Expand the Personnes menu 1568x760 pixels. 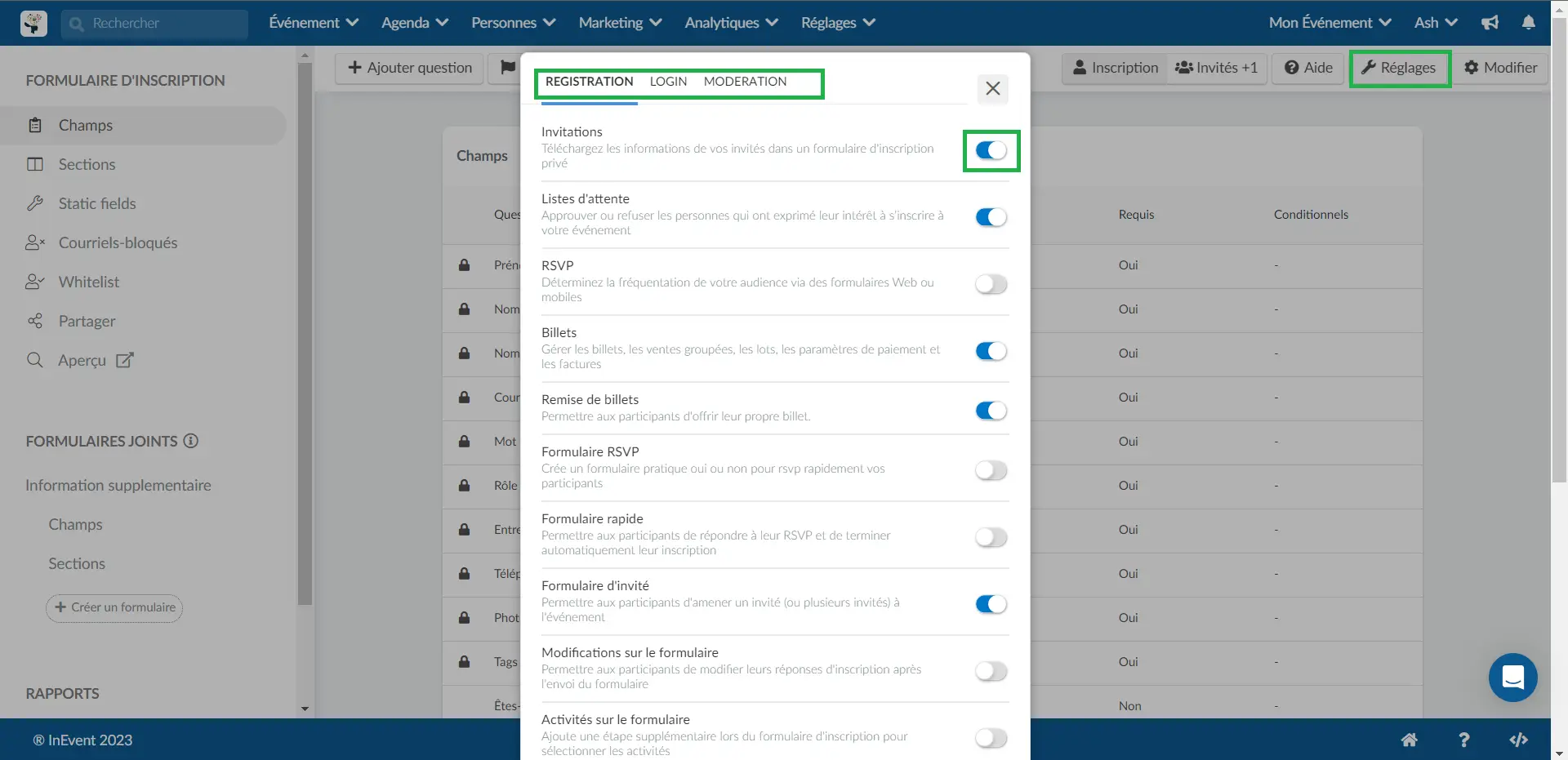pos(514,23)
